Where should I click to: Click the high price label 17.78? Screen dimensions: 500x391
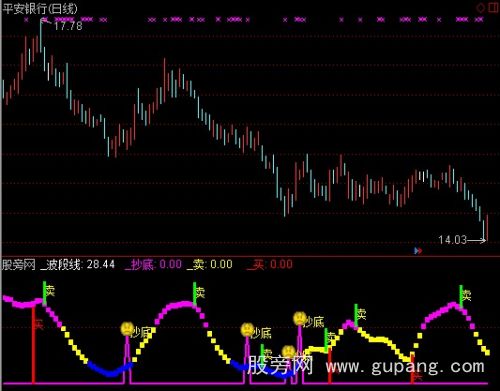(68, 26)
